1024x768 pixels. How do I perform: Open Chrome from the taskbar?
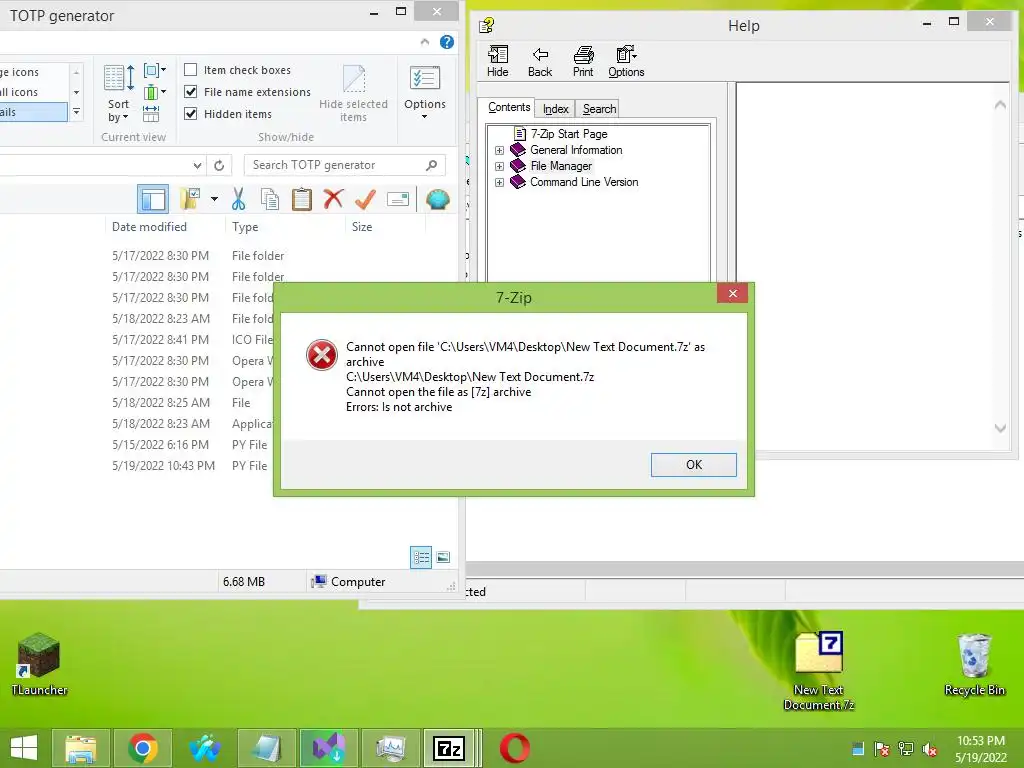pyautogui.click(x=142, y=748)
